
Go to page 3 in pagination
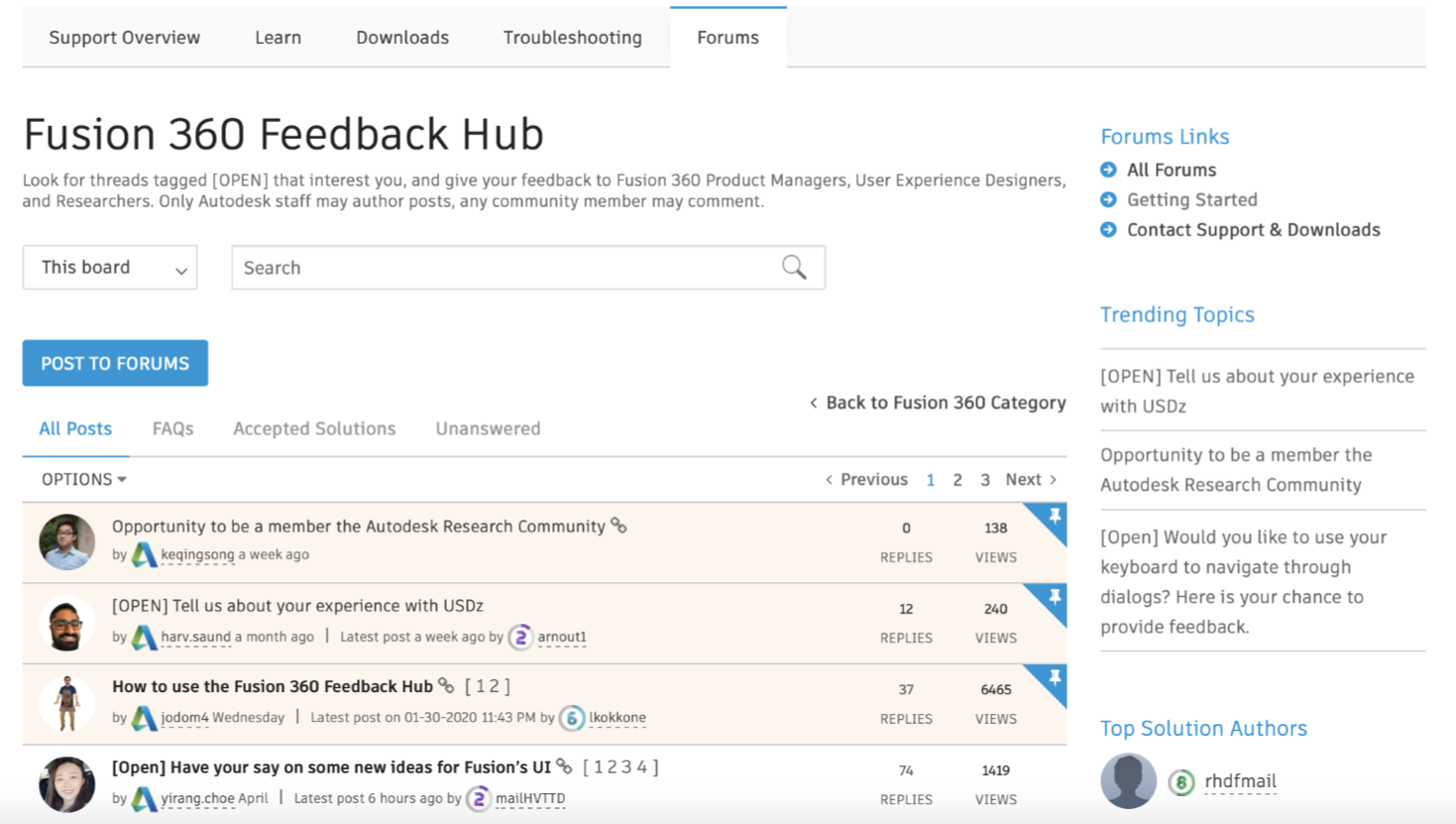(984, 479)
